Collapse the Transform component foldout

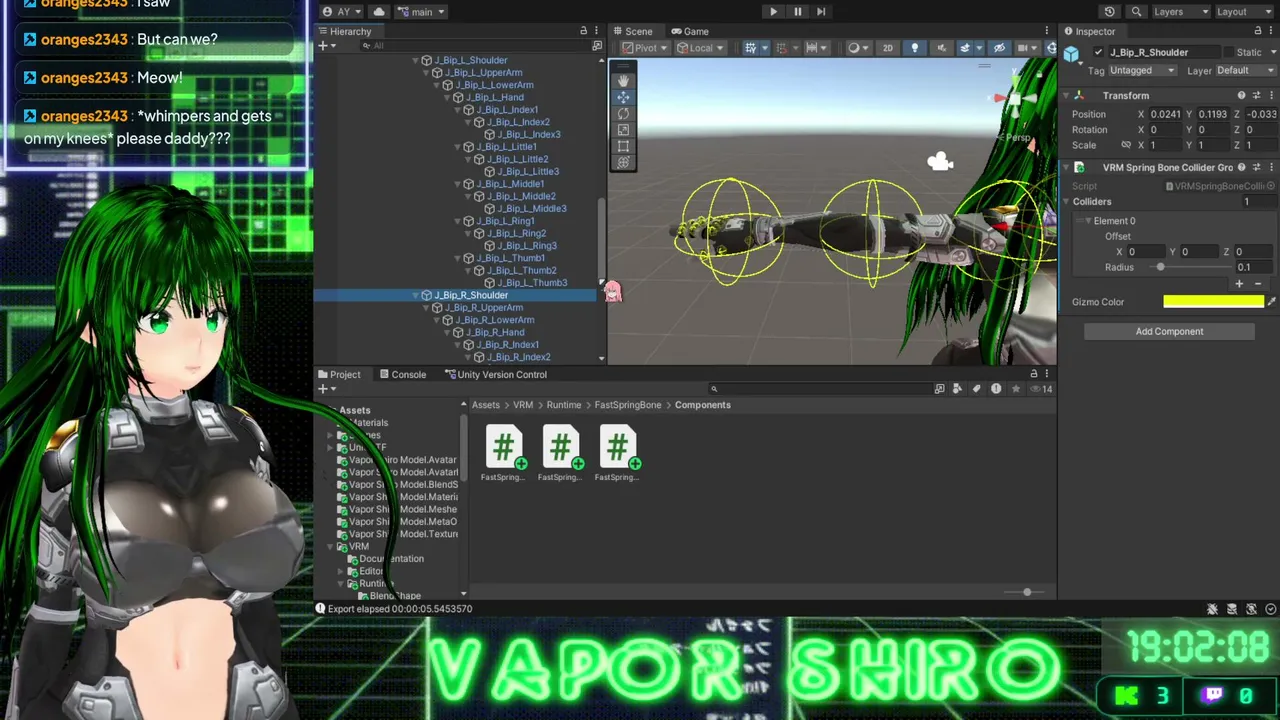pos(1066,96)
